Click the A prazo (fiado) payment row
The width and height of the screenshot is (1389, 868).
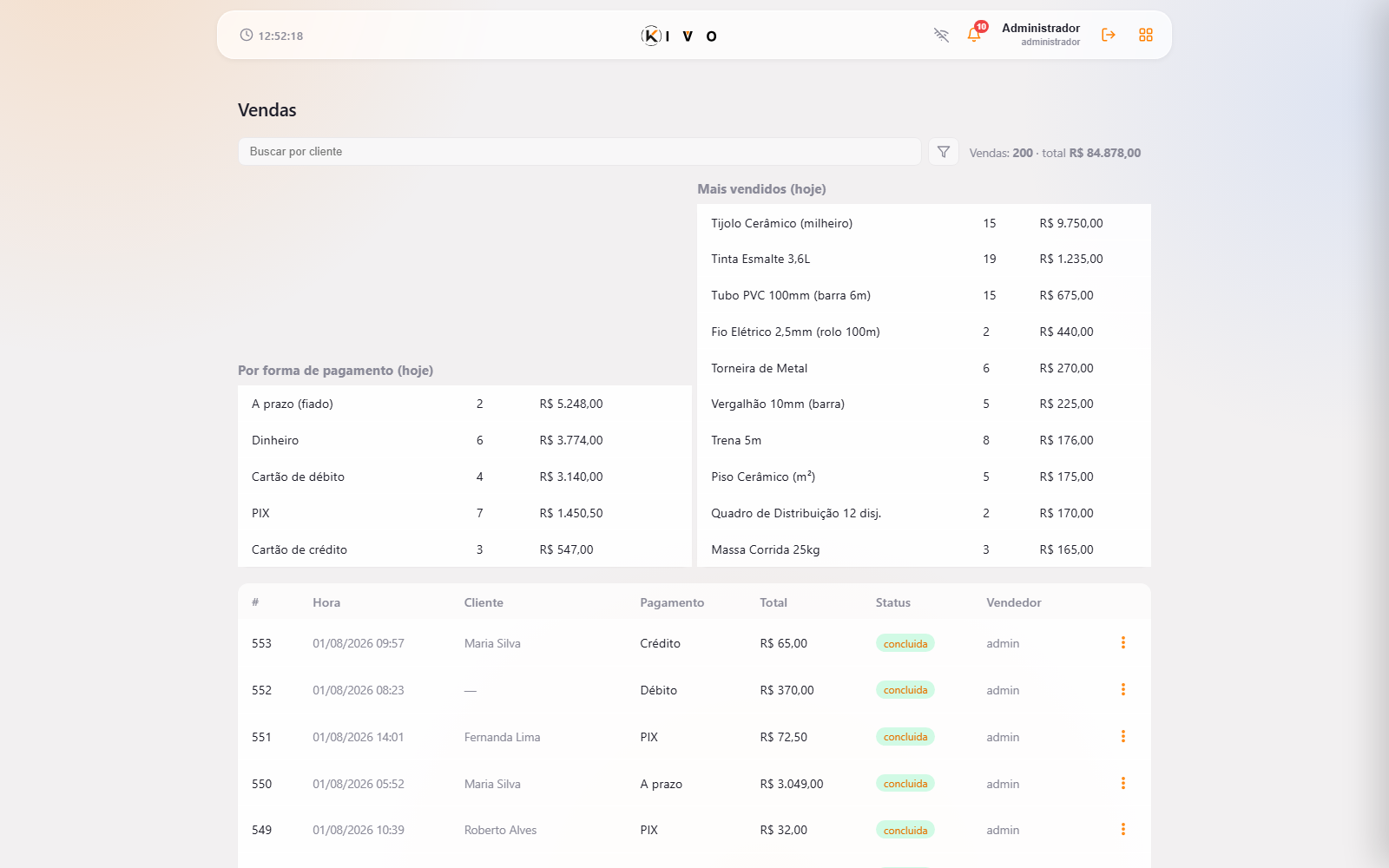(x=464, y=404)
